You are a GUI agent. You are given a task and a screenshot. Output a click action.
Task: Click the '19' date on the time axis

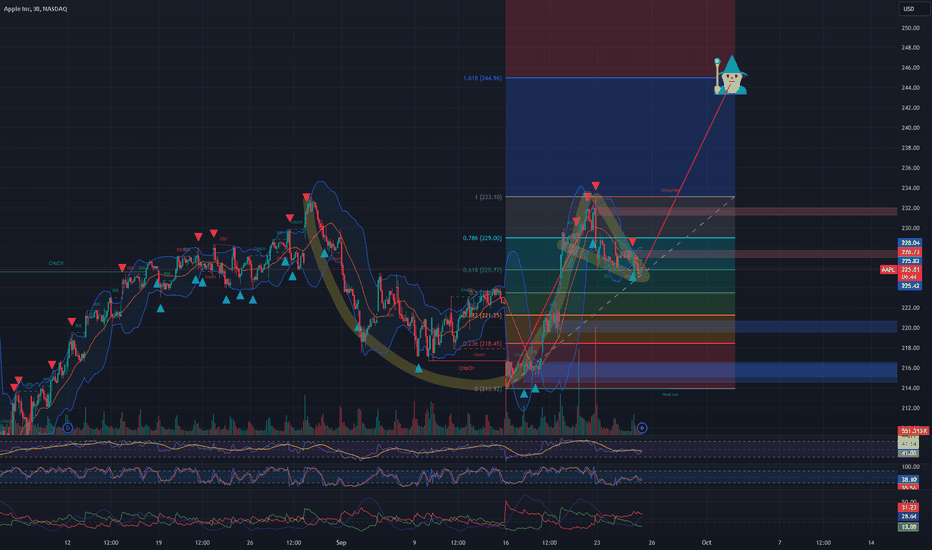tap(159, 542)
